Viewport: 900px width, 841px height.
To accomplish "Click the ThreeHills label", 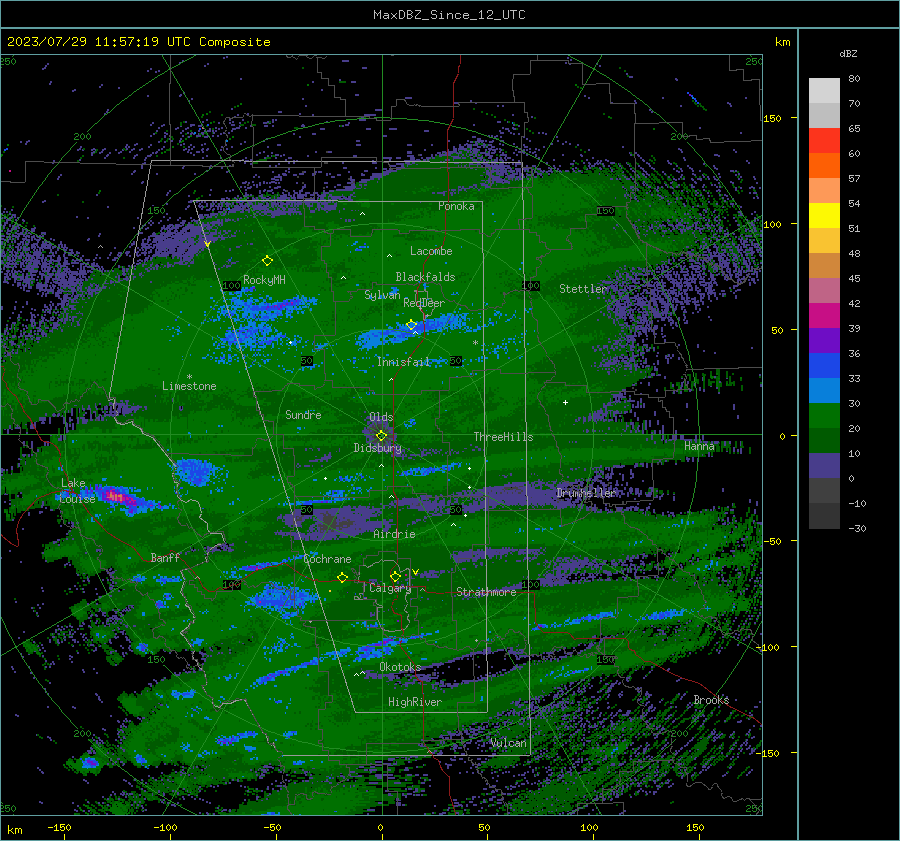I will pos(503,437).
